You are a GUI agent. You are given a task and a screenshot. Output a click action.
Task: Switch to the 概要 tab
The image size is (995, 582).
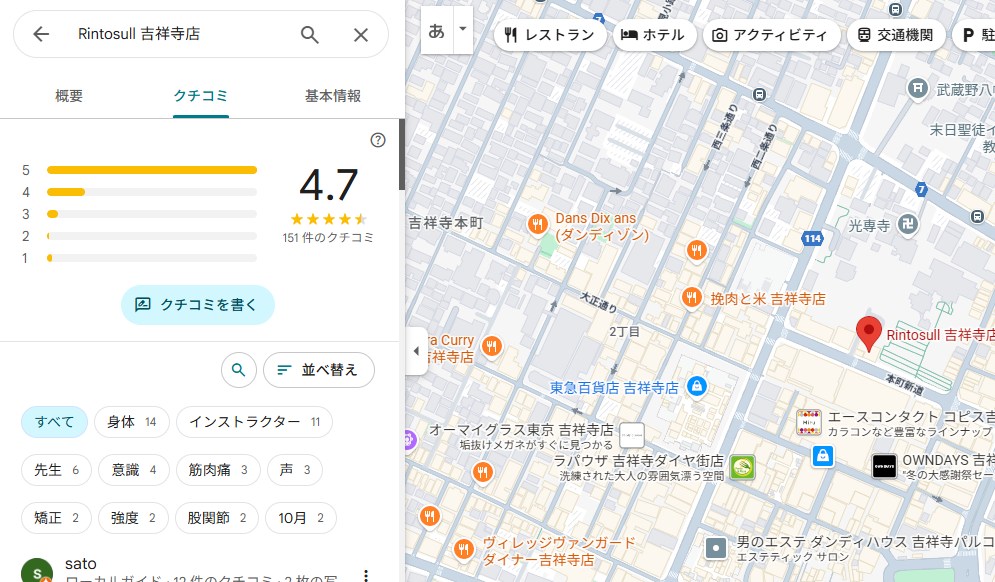(x=69, y=96)
